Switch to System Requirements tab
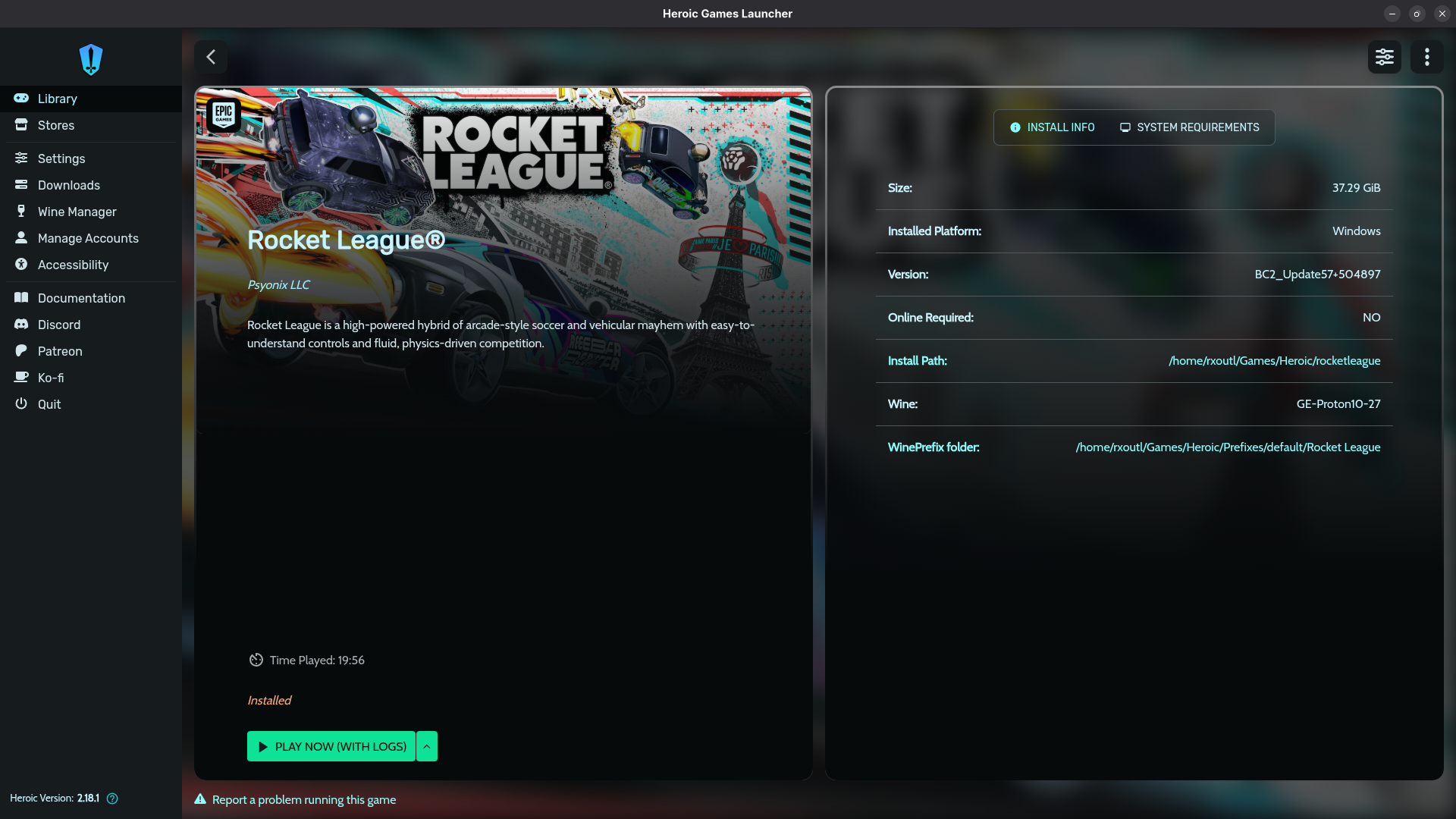 point(1189,127)
